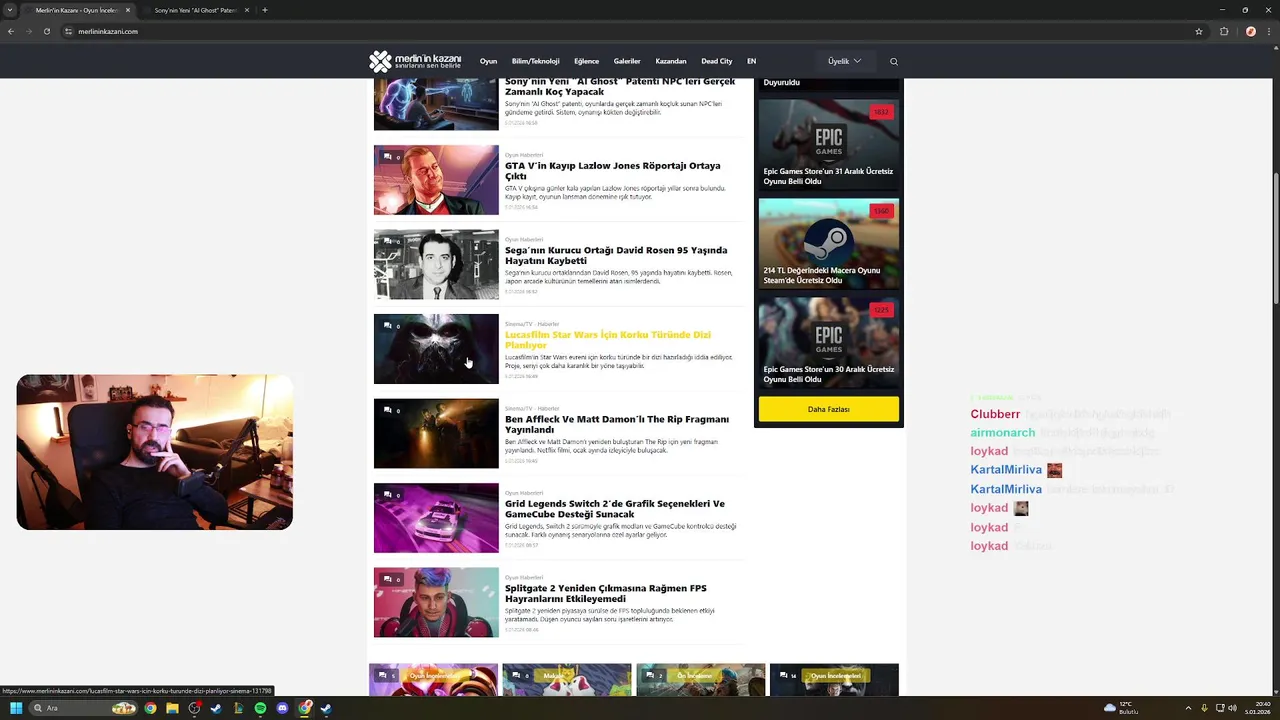Open Spotify from the taskbar
This screenshot has height=720, width=1280.
click(260, 708)
